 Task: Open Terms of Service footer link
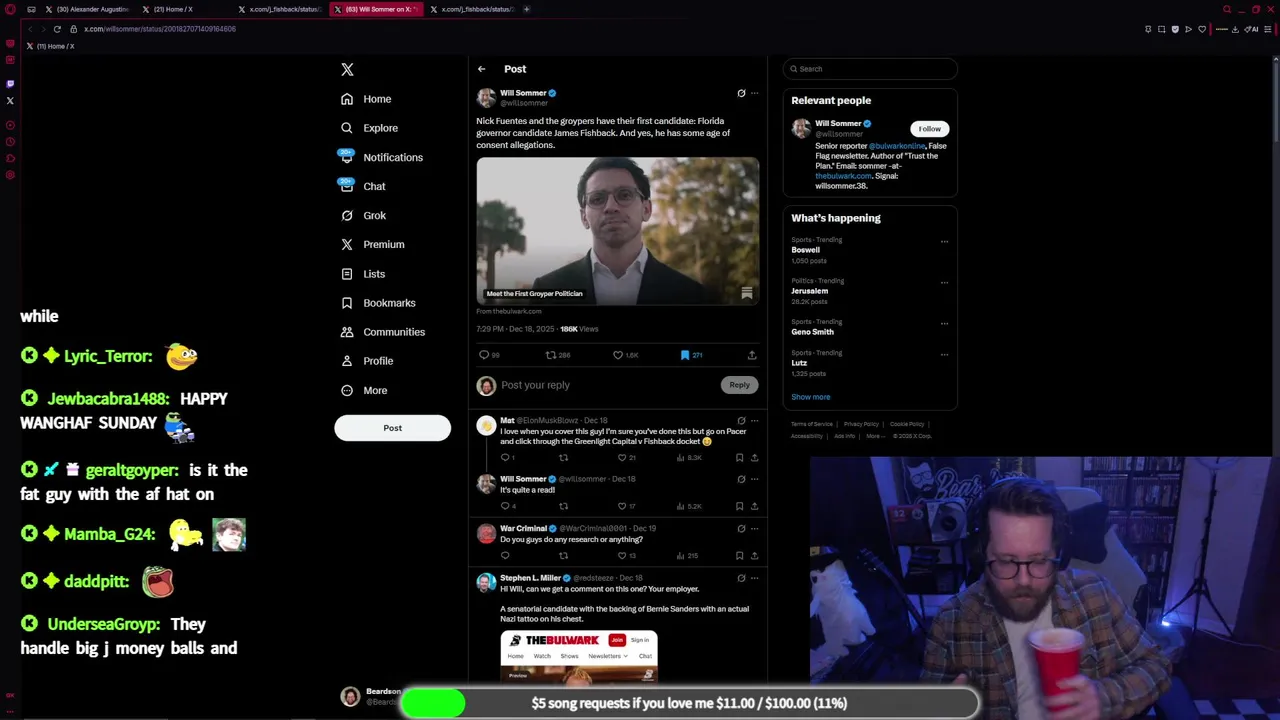(812, 424)
